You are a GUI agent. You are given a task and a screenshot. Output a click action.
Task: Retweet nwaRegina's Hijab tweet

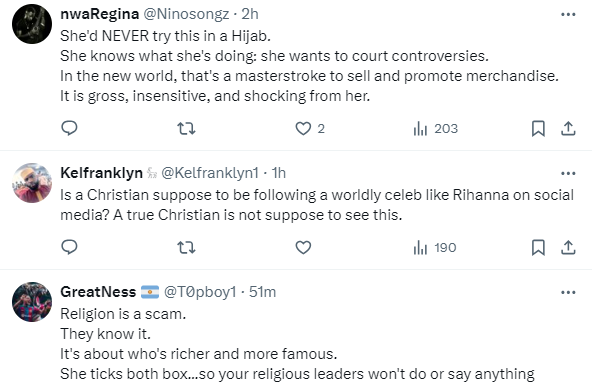(187, 129)
